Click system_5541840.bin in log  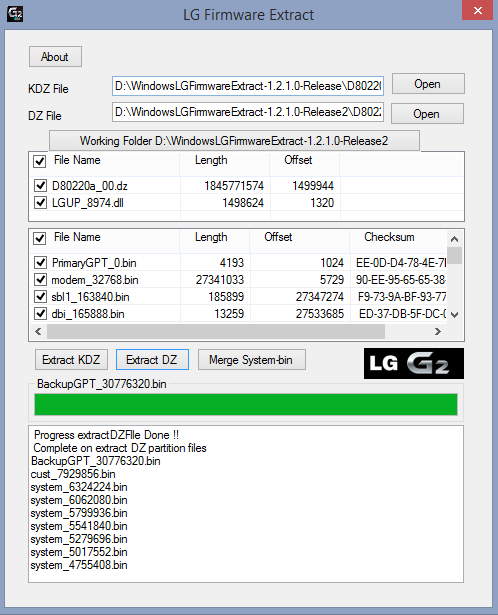(x=79, y=526)
